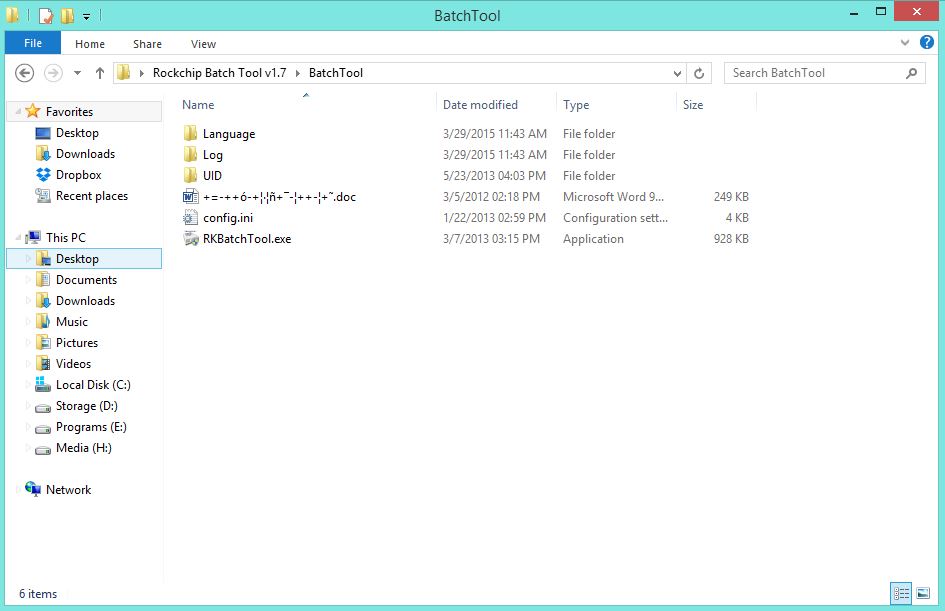Open Recent places in Favorites
This screenshot has width=945, height=611.
click(x=92, y=196)
